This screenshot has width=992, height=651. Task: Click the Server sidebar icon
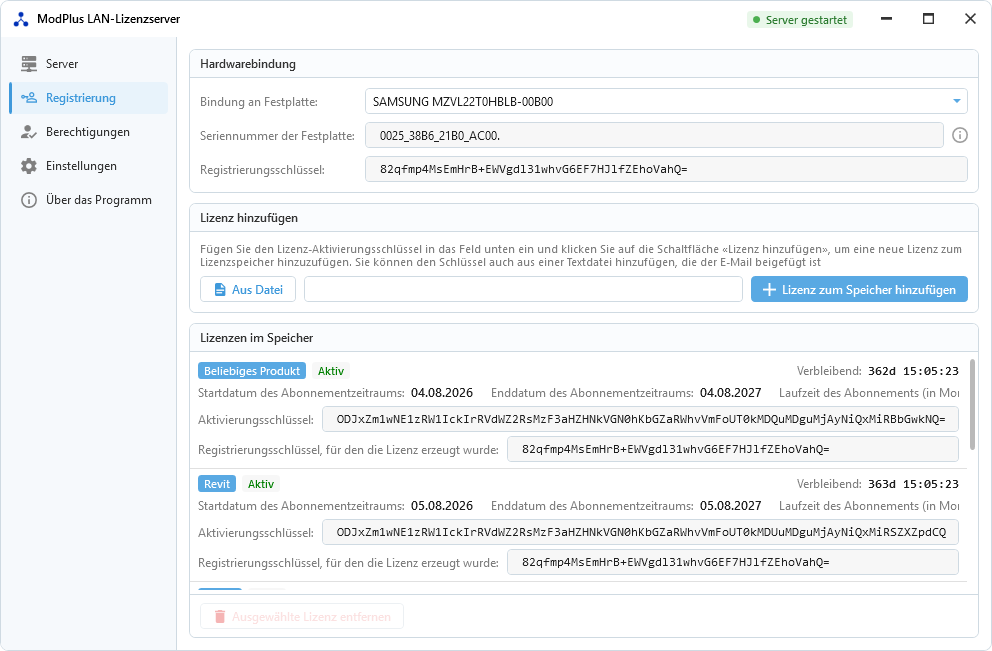coord(28,64)
